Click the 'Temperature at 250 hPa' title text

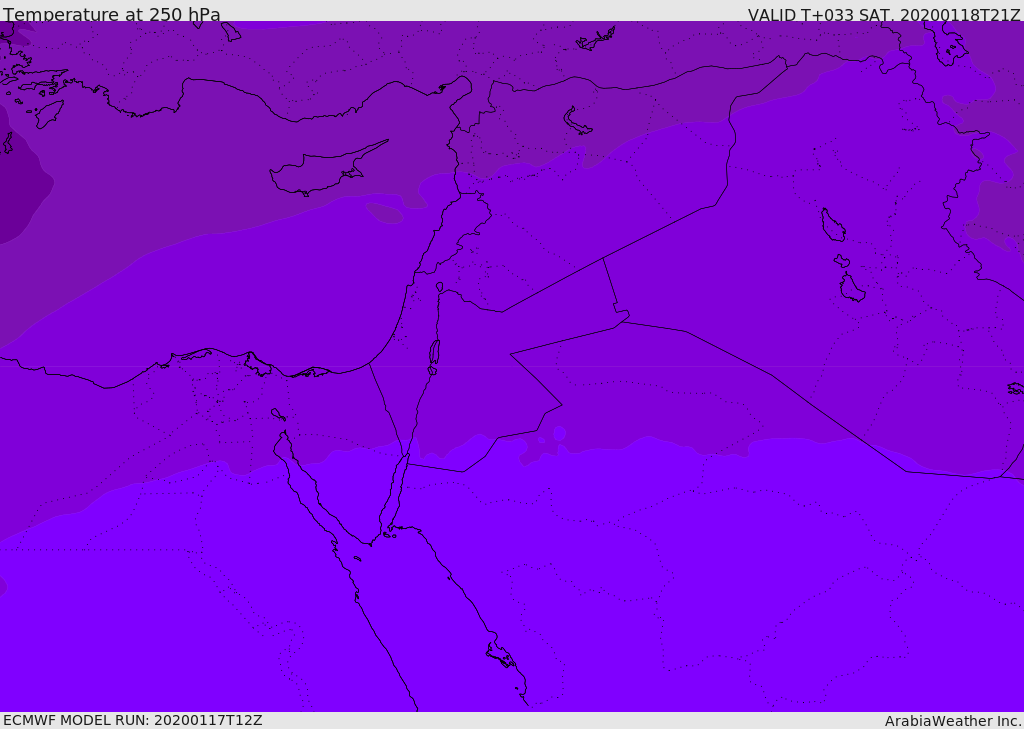point(112,14)
